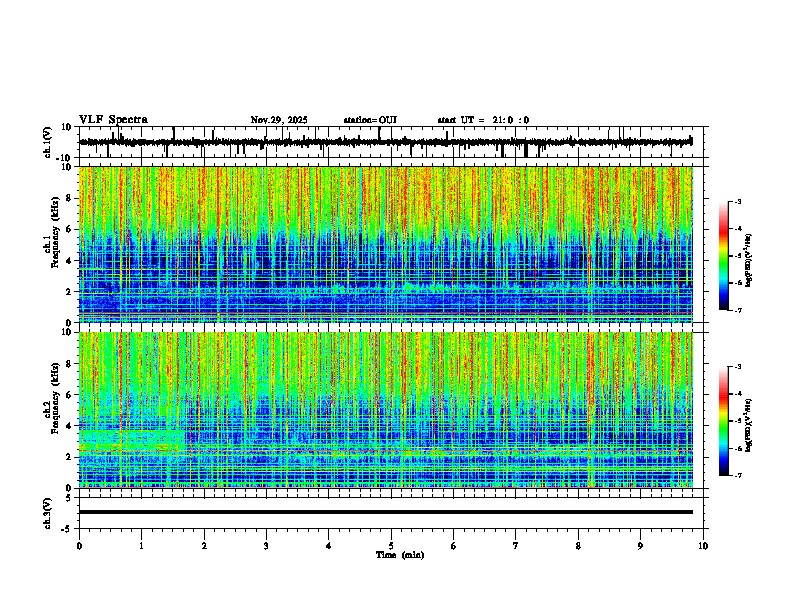This screenshot has height=612, width=792.
Task: Click inside the ch.1 spectrogram panel
Action: point(386,244)
